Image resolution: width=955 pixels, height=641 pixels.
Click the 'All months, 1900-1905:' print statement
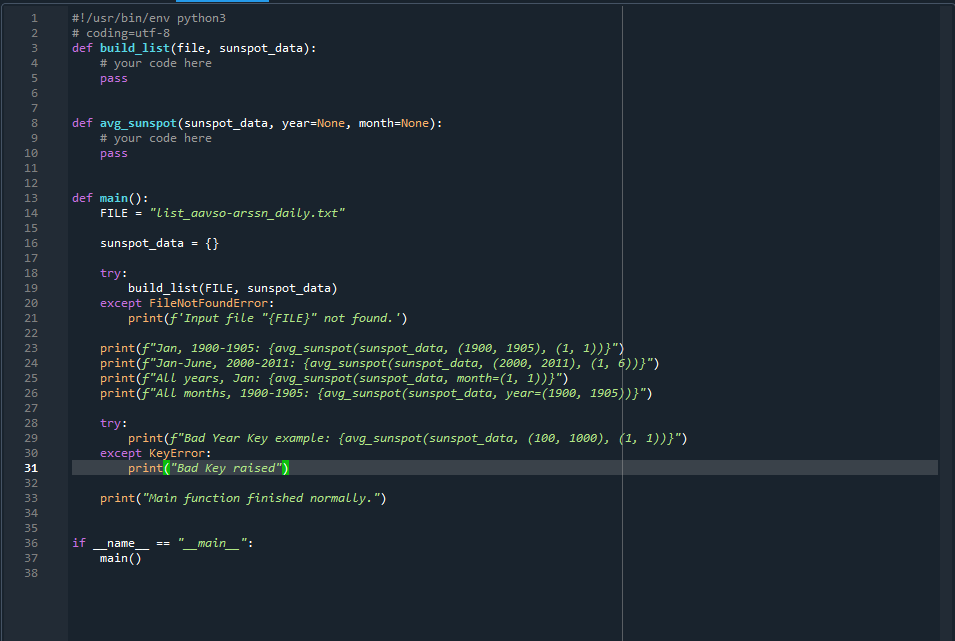click(376, 393)
